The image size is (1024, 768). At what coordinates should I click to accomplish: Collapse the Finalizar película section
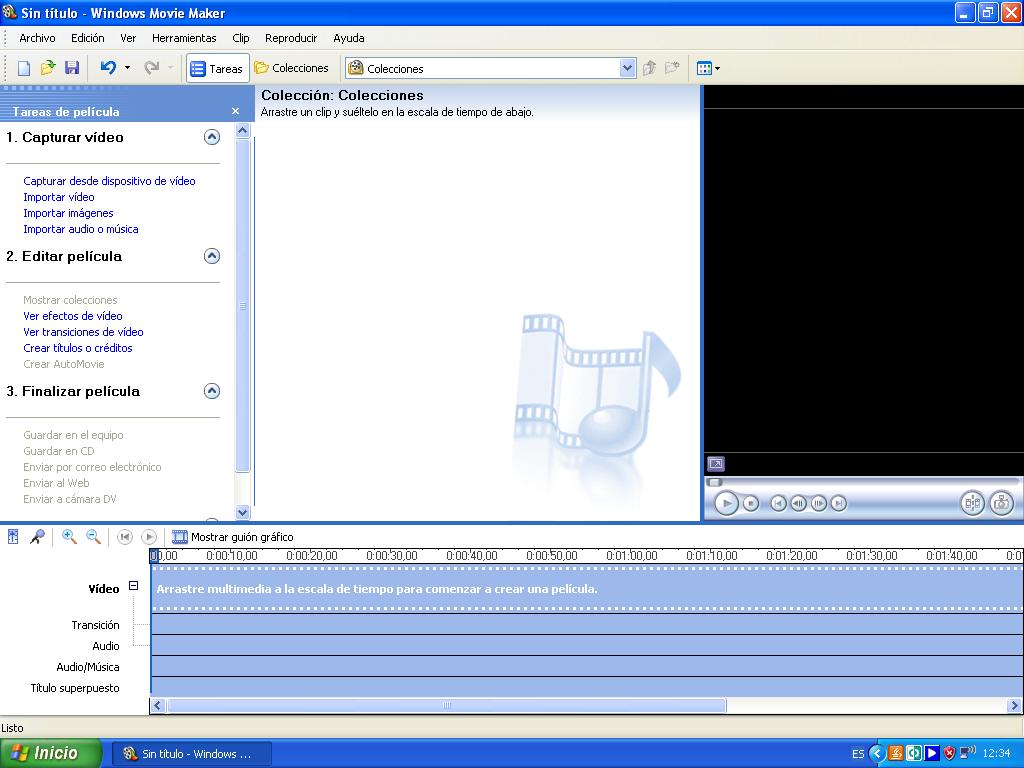(212, 391)
